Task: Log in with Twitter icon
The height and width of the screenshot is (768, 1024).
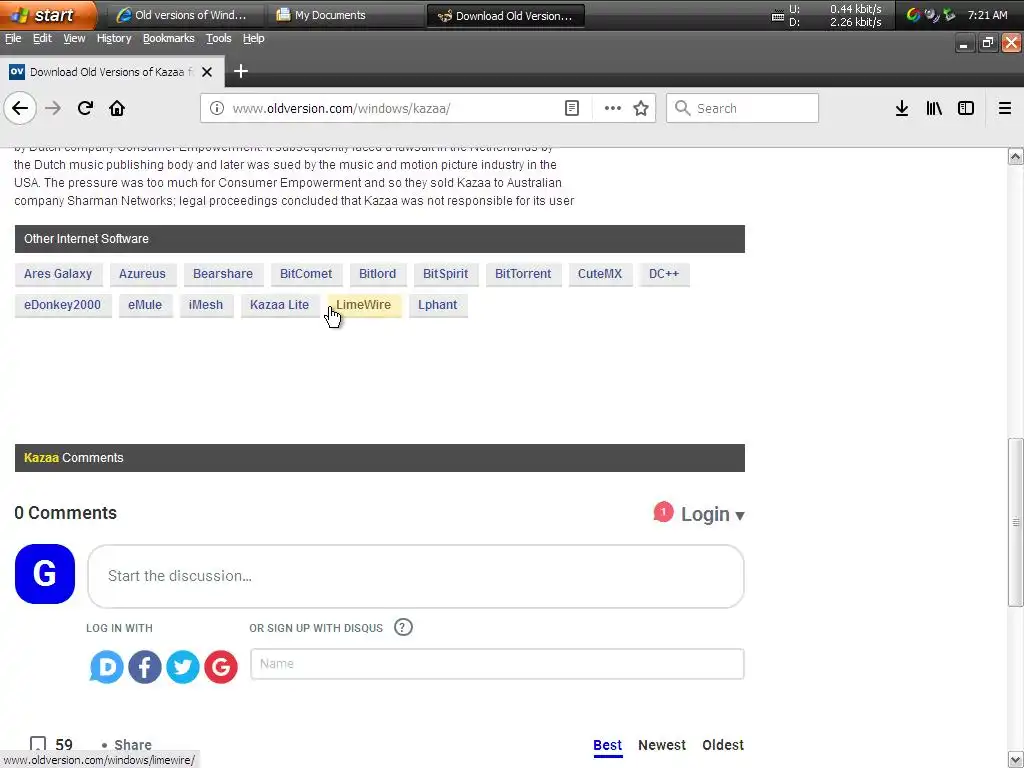Action: click(x=183, y=667)
